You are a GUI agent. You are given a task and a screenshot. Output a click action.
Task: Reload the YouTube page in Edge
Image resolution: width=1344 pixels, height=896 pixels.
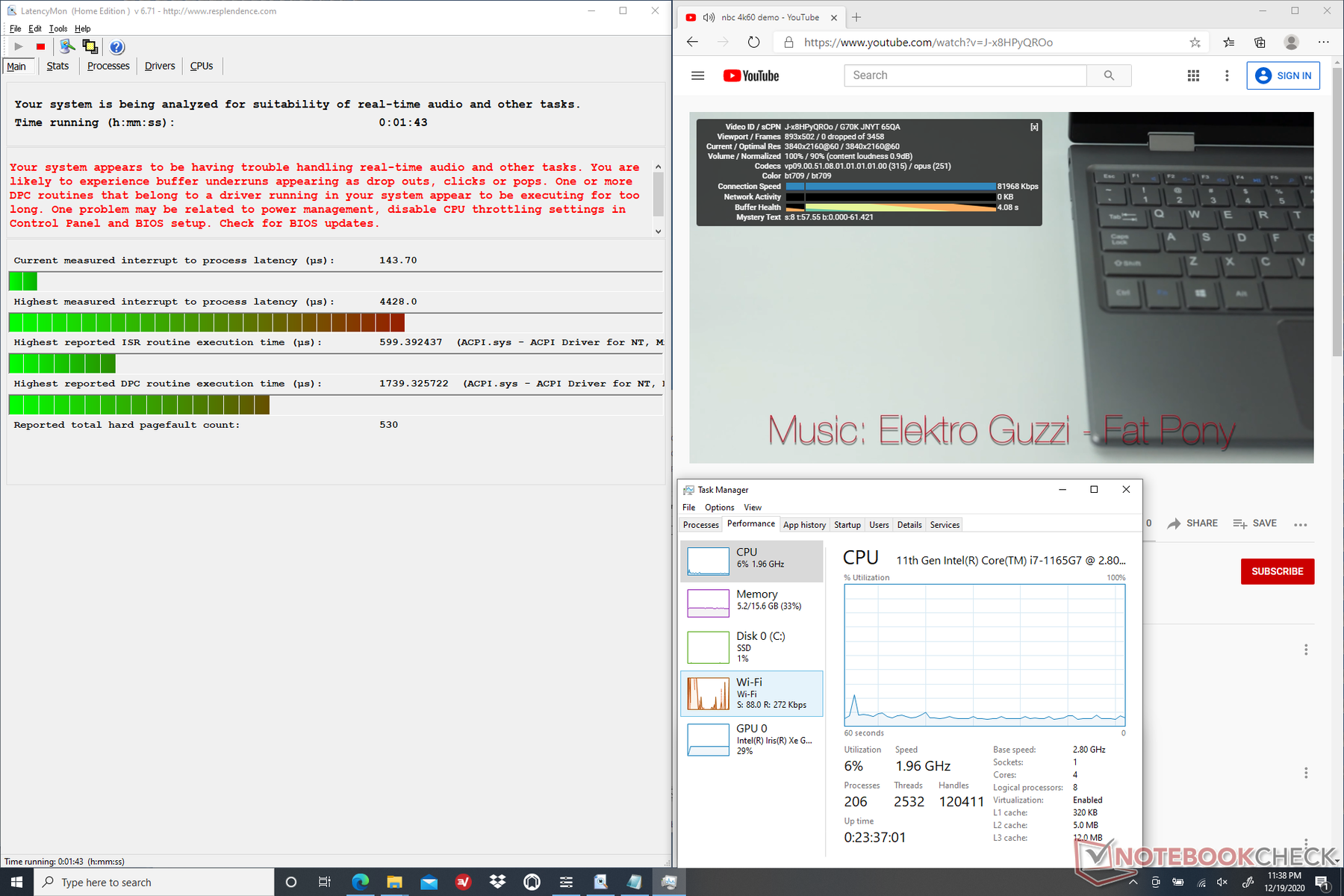[x=753, y=43]
